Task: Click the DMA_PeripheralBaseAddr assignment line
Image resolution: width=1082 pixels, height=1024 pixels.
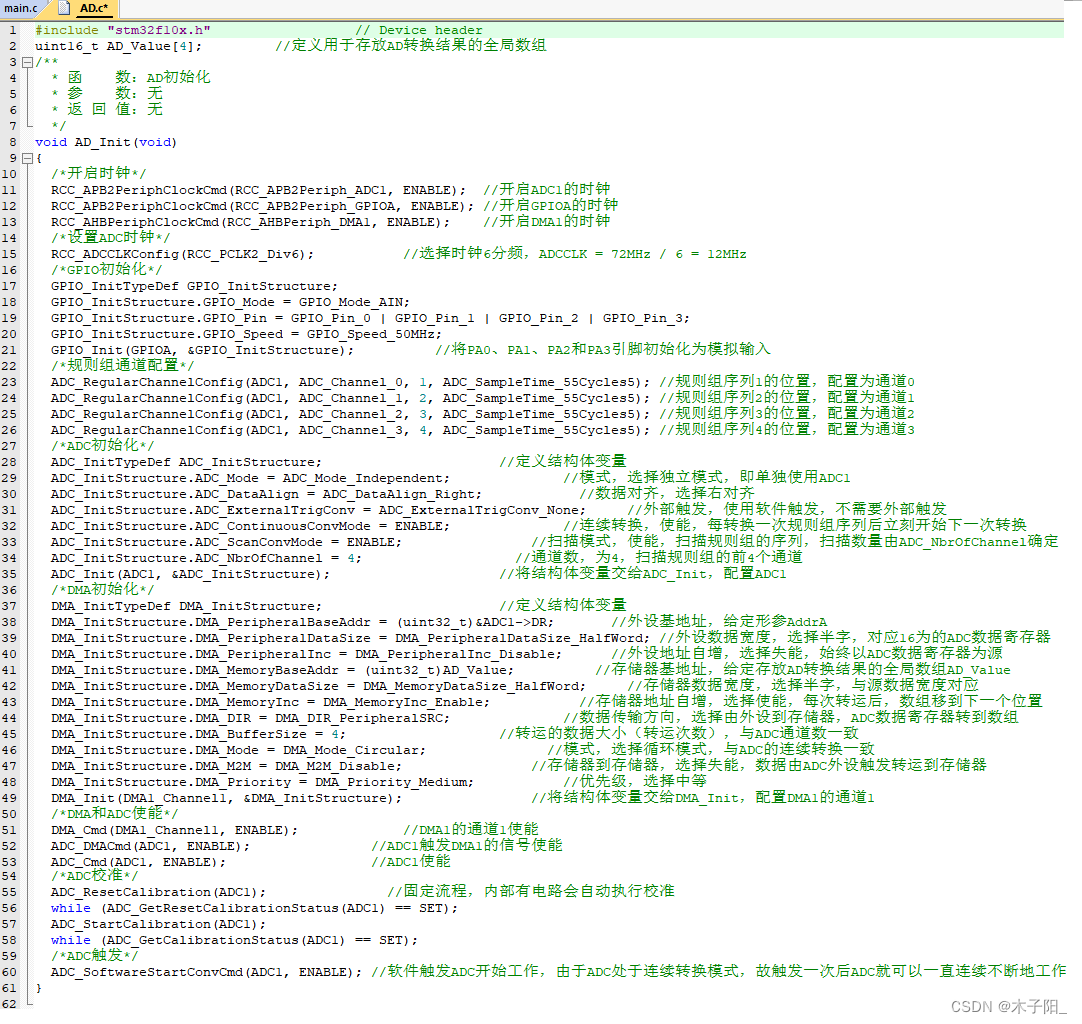Action: coord(302,622)
